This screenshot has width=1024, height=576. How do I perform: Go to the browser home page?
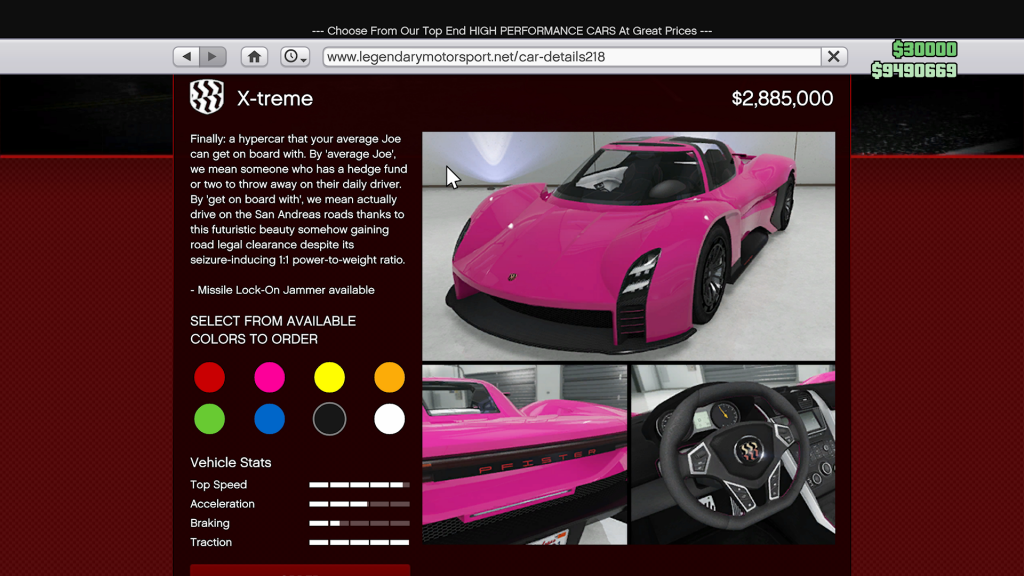coord(255,57)
